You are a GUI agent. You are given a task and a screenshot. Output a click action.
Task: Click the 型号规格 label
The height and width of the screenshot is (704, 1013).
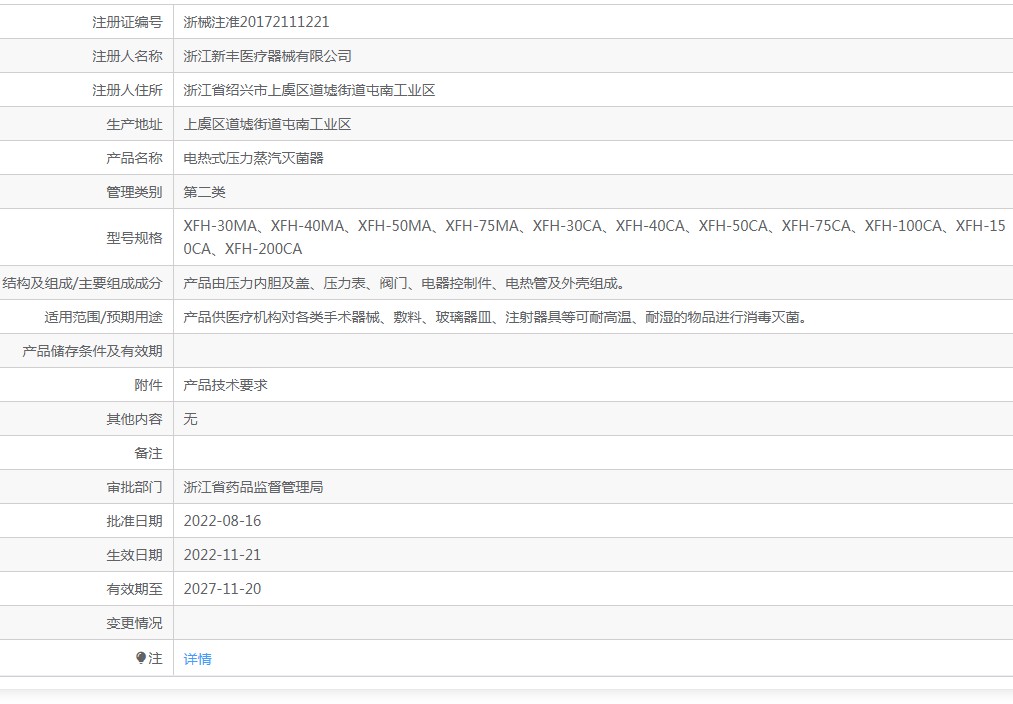[134, 238]
